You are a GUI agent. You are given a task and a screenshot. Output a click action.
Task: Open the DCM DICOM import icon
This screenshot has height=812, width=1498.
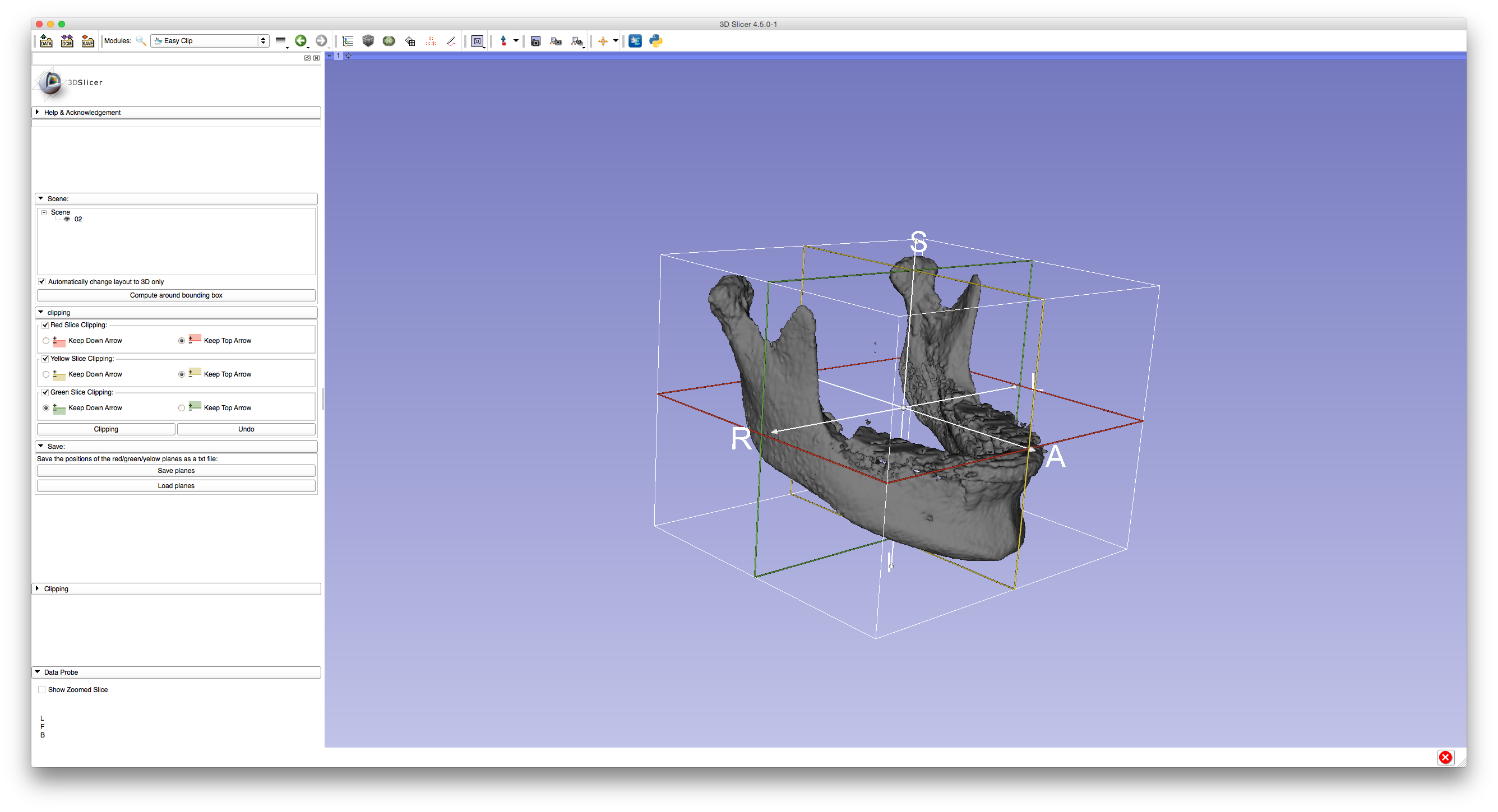tap(67, 41)
